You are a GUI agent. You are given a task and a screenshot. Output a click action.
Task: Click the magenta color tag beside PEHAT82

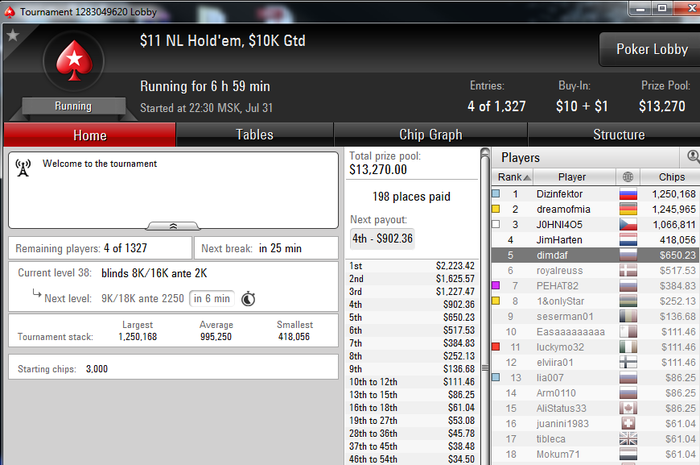pos(496,285)
